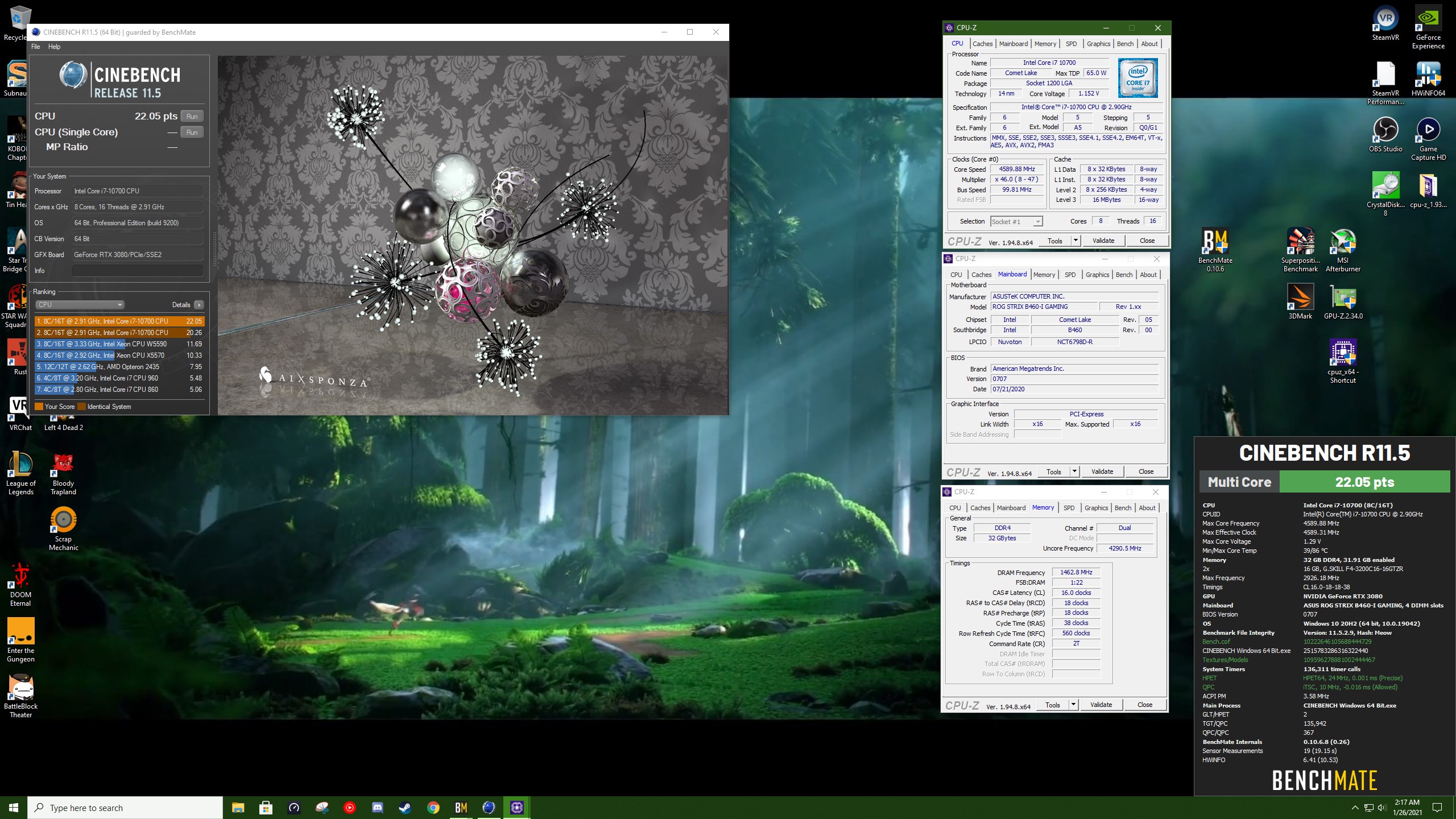
Task: Switch to Caches tab in top CPU-Z window
Action: pyautogui.click(x=982, y=44)
